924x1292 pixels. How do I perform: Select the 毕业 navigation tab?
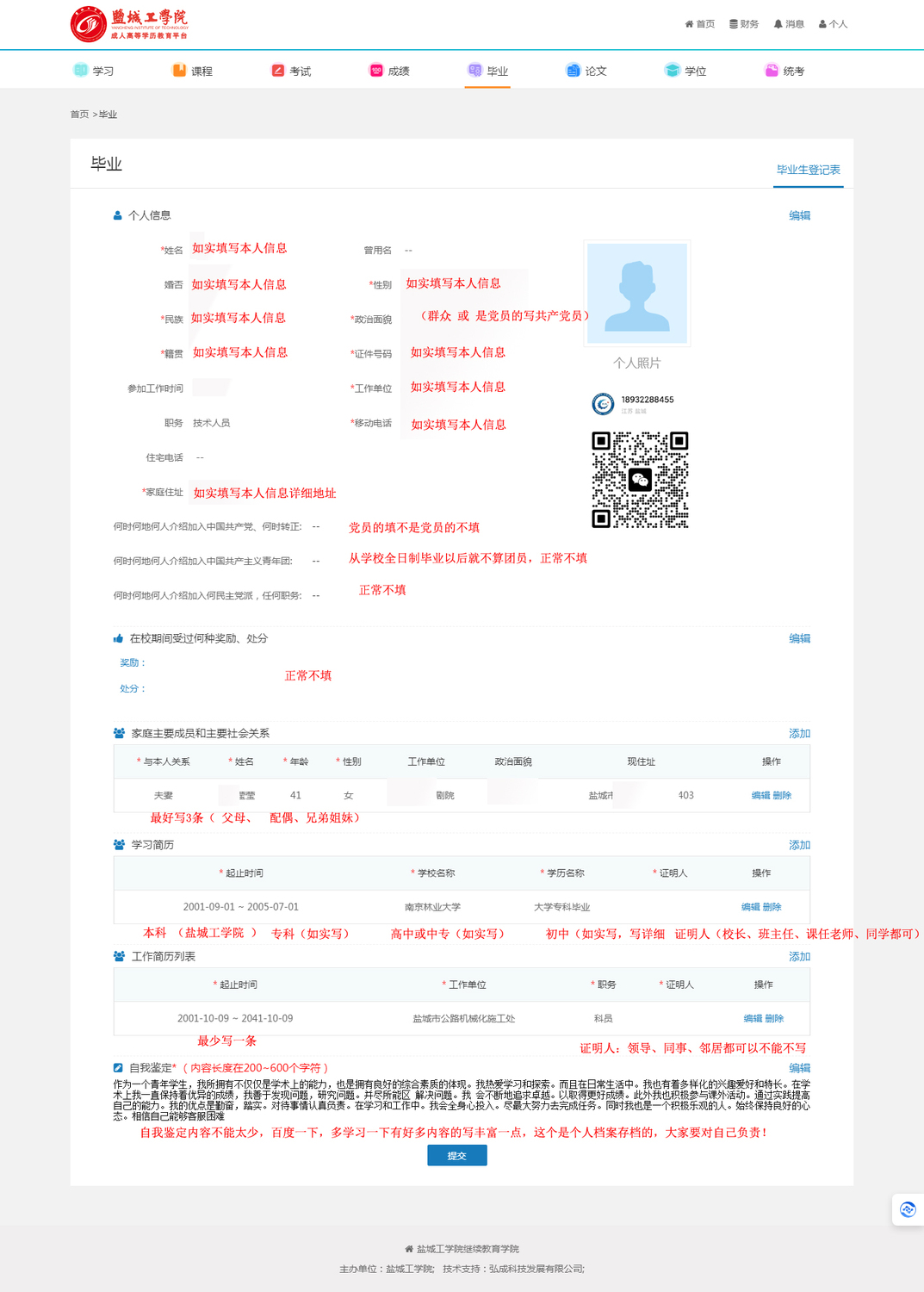click(488, 71)
